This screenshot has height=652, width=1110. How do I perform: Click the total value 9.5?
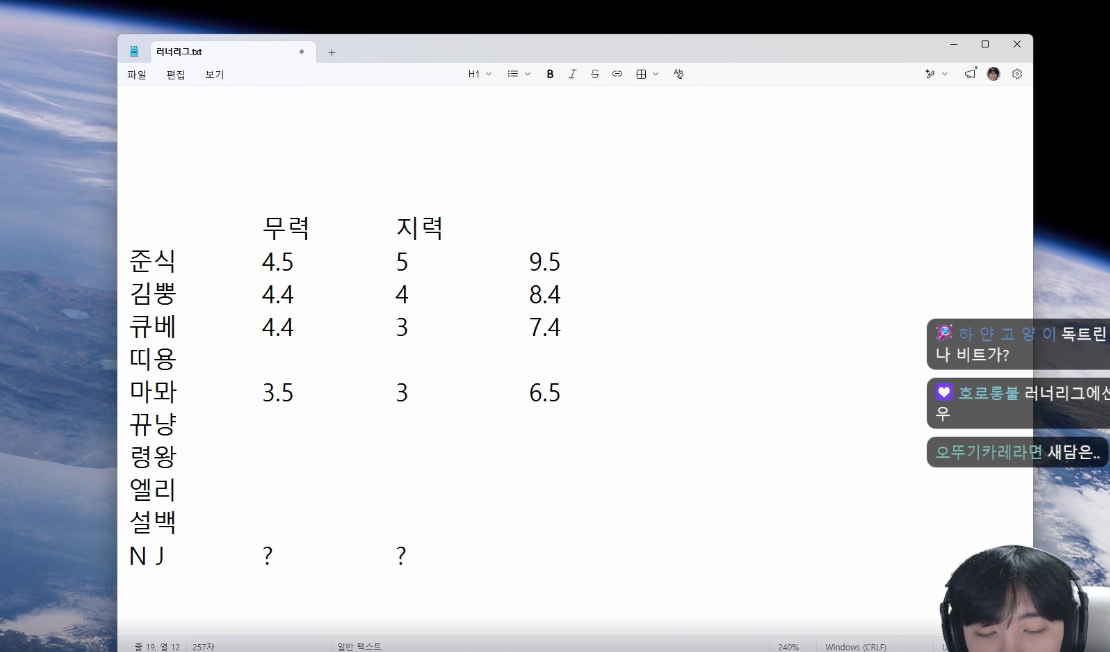pos(544,262)
